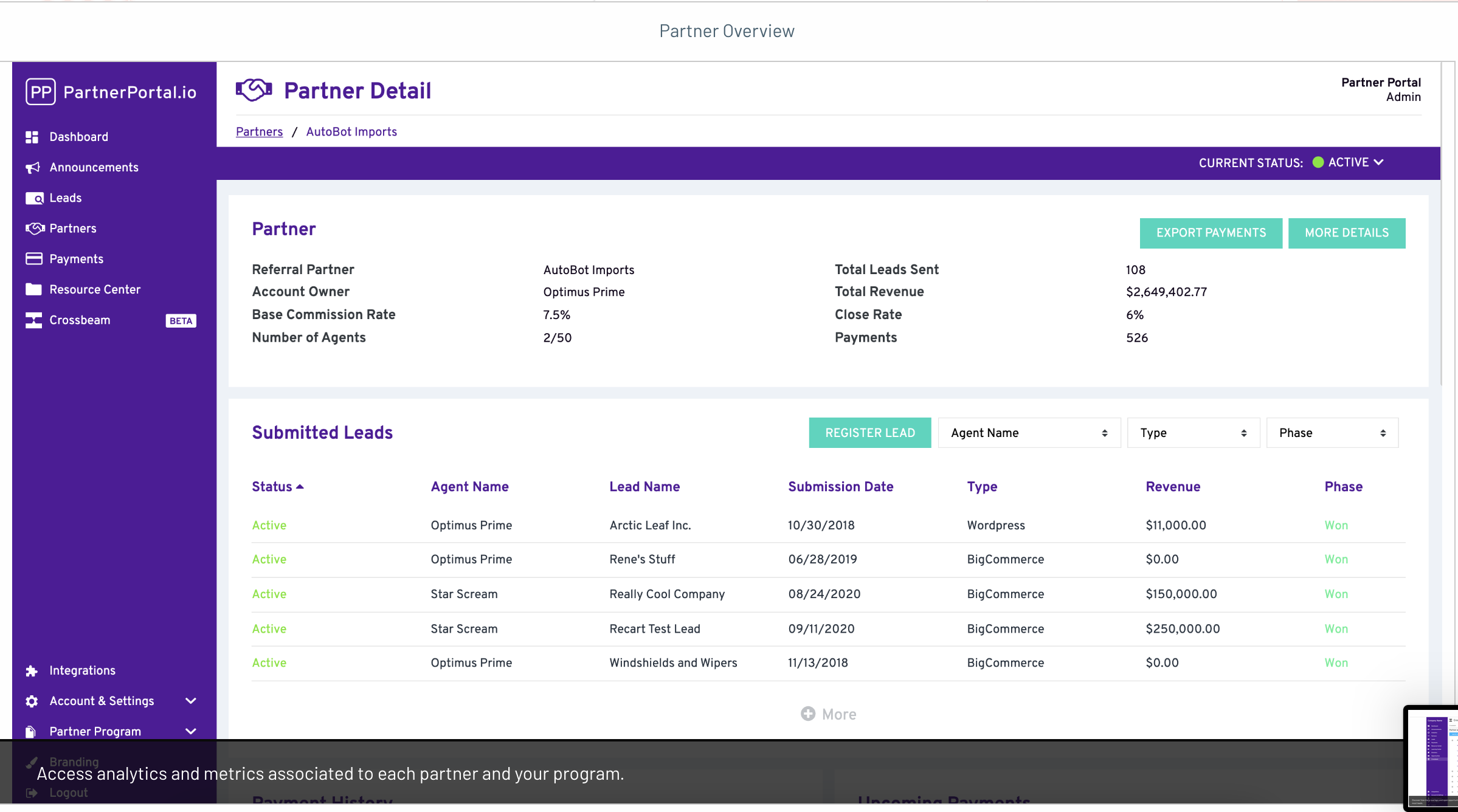This screenshot has height=812, width=1458.
Task: Follow the Partners breadcrumb link
Action: [x=259, y=132]
